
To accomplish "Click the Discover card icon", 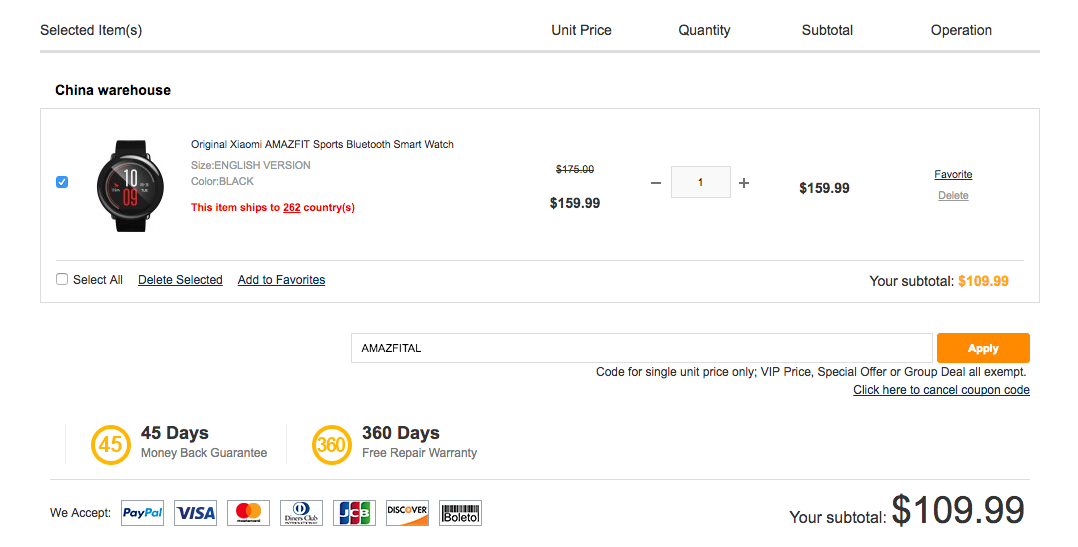I will click(407, 513).
